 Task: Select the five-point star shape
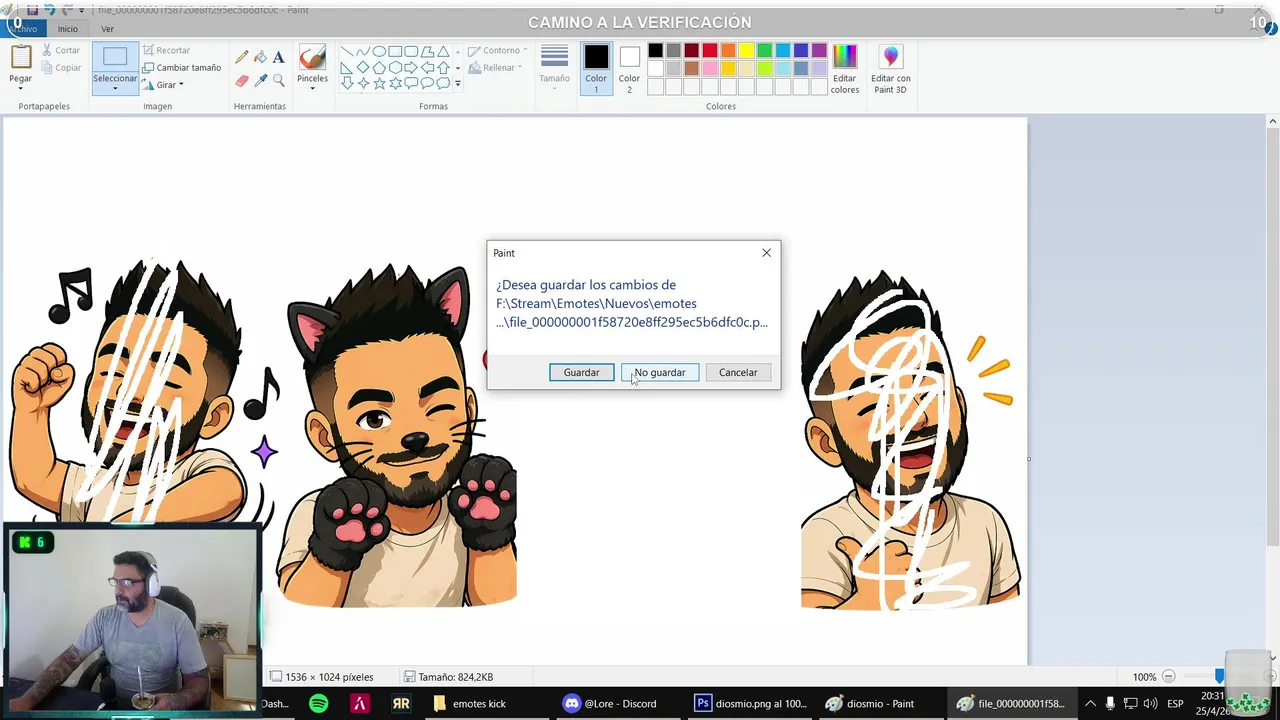pos(379,84)
